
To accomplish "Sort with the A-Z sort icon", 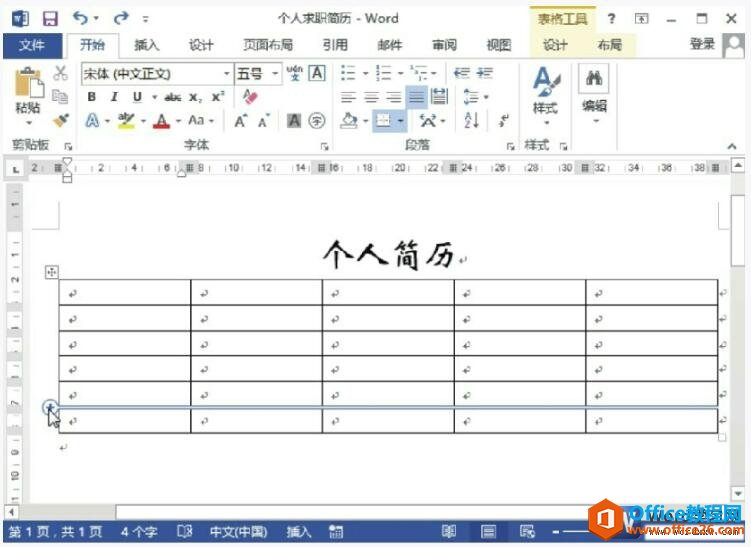I will [471, 120].
